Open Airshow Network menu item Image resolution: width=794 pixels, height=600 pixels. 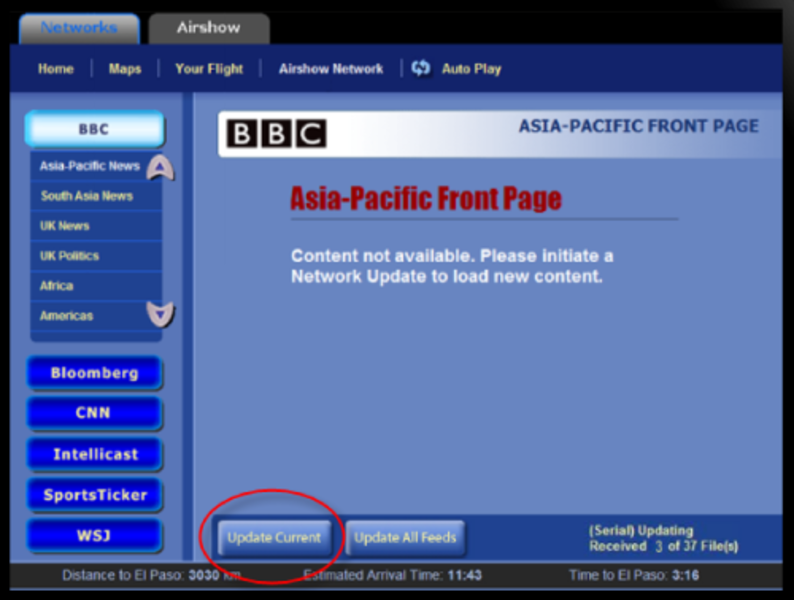[x=331, y=69]
